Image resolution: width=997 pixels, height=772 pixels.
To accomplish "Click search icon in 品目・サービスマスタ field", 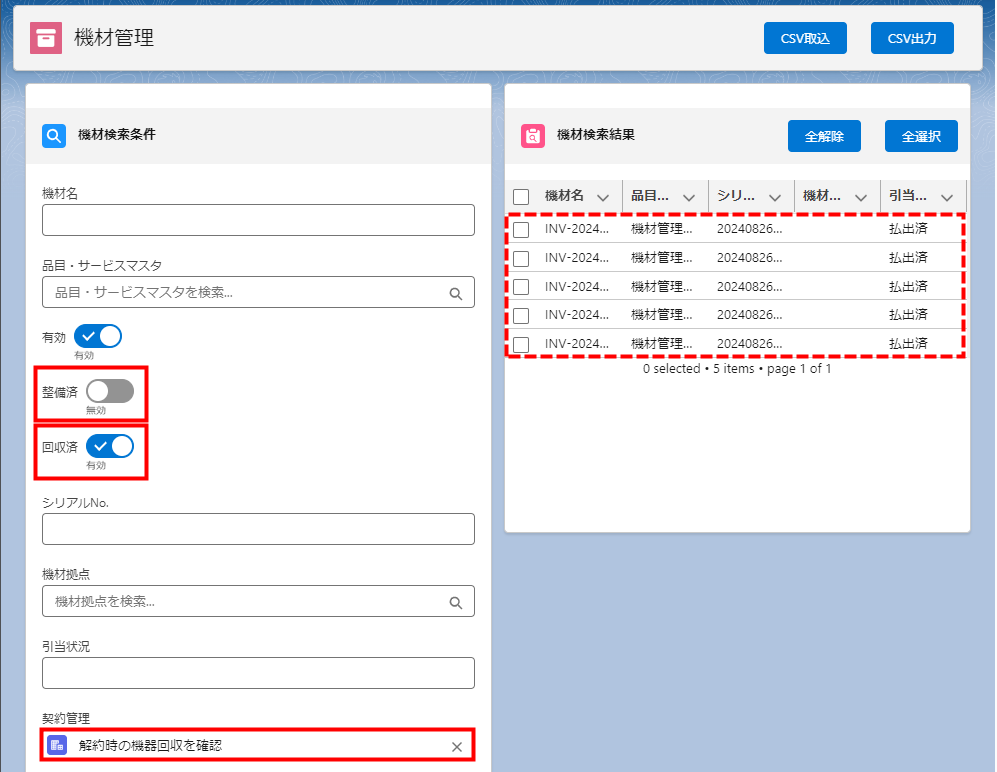I will (455, 293).
